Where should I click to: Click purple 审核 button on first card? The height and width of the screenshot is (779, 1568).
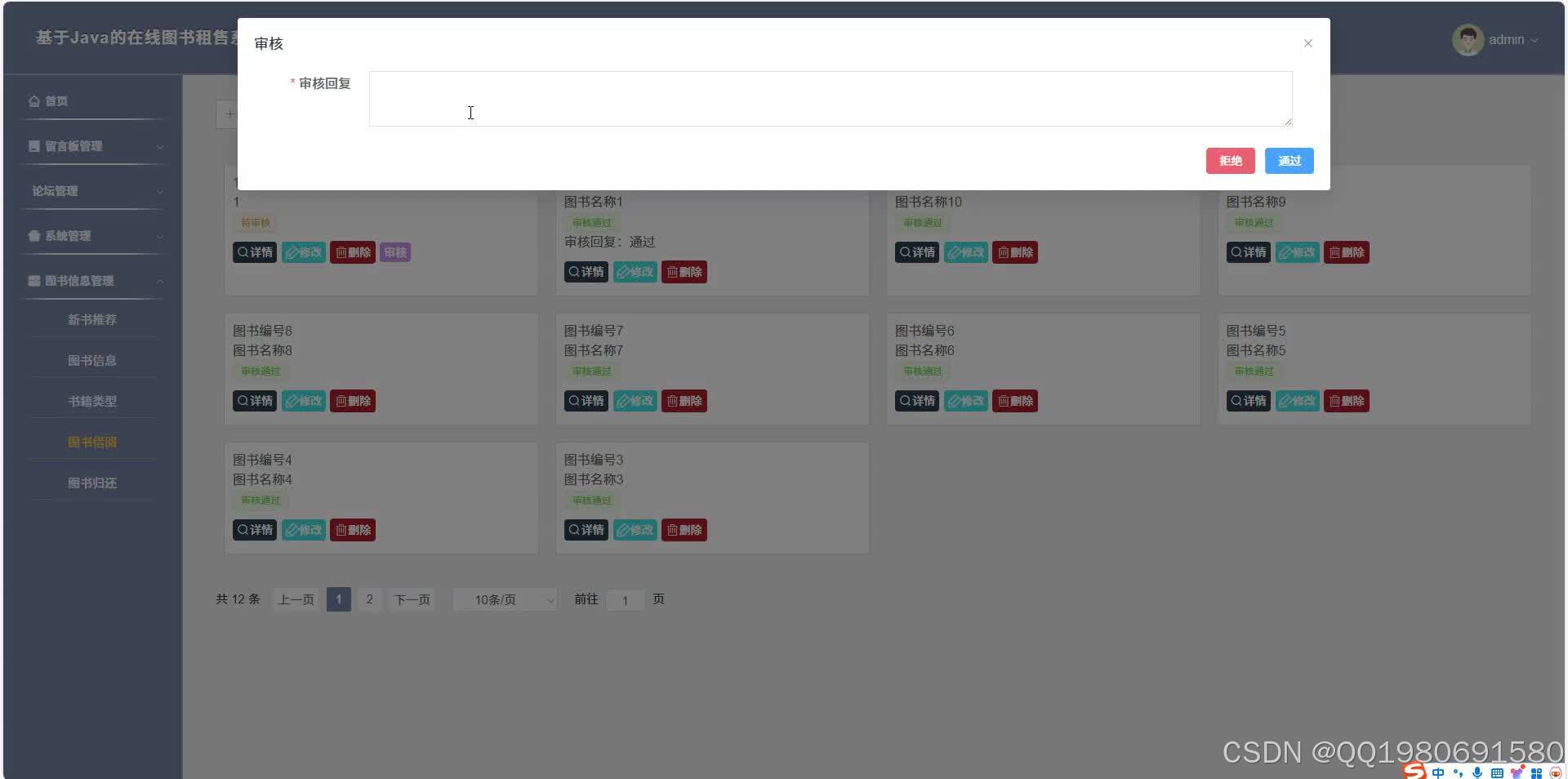pyautogui.click(x=395, y=252)
